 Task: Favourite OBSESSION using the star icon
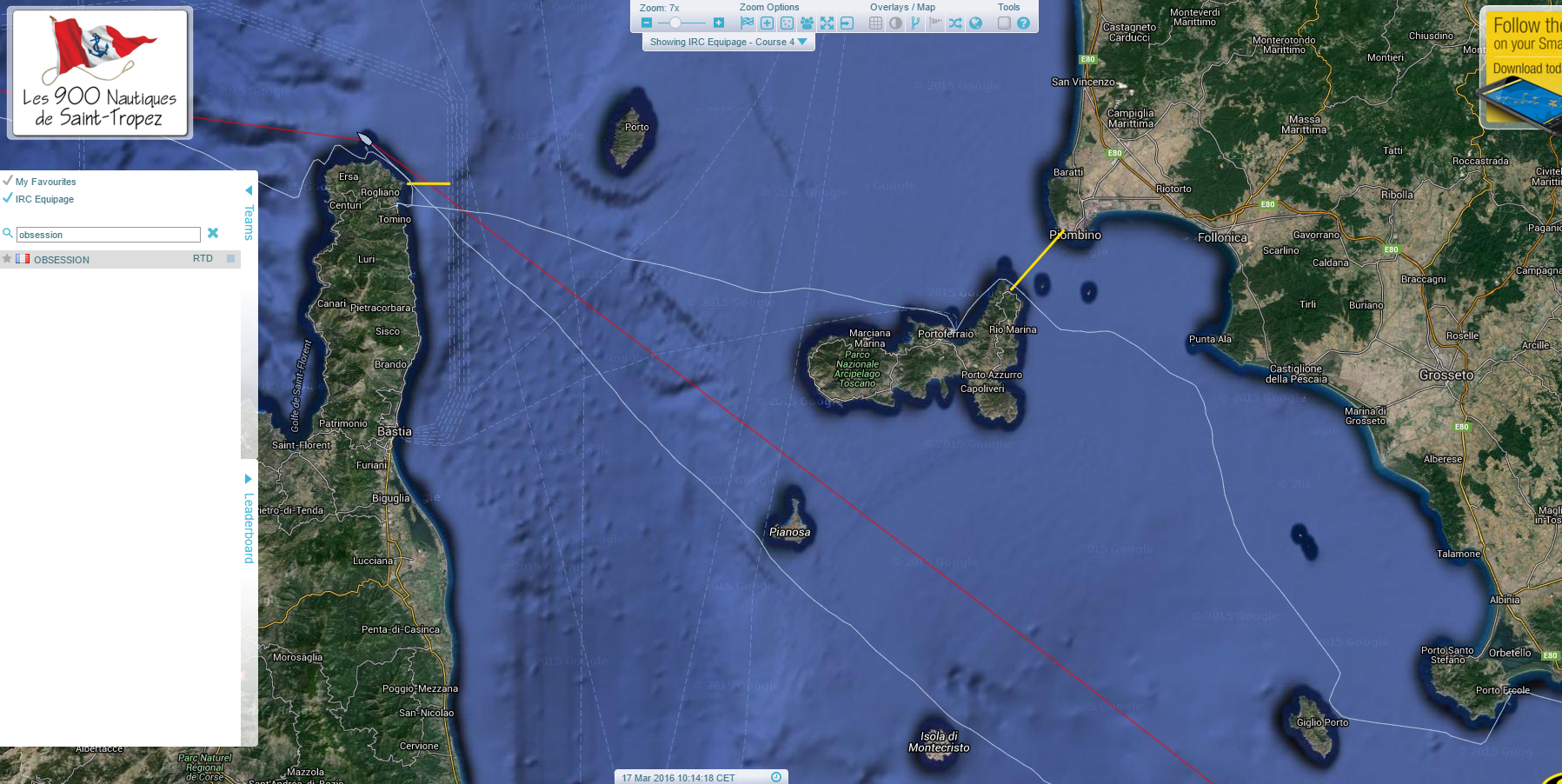(7, 259)
